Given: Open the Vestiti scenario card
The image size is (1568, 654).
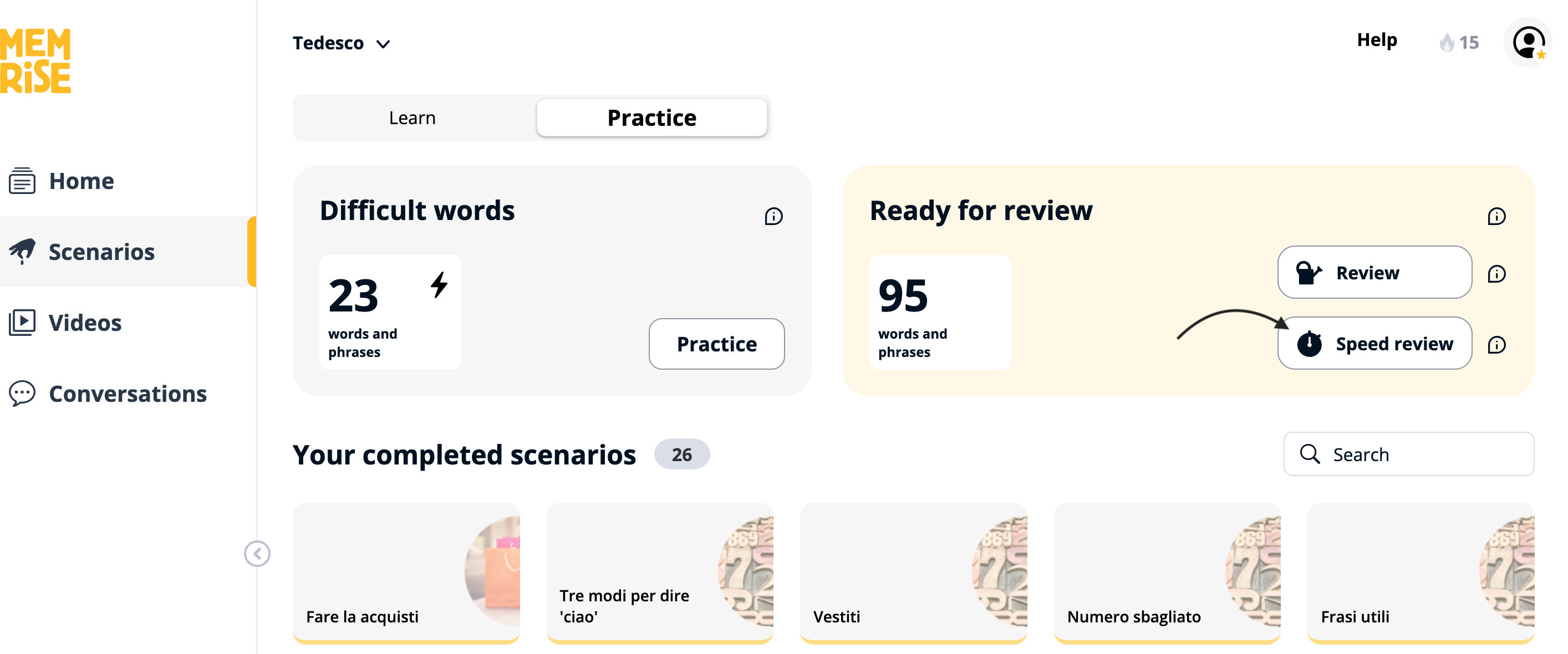Looking at the screenshot, I should (x=913, y=572).
